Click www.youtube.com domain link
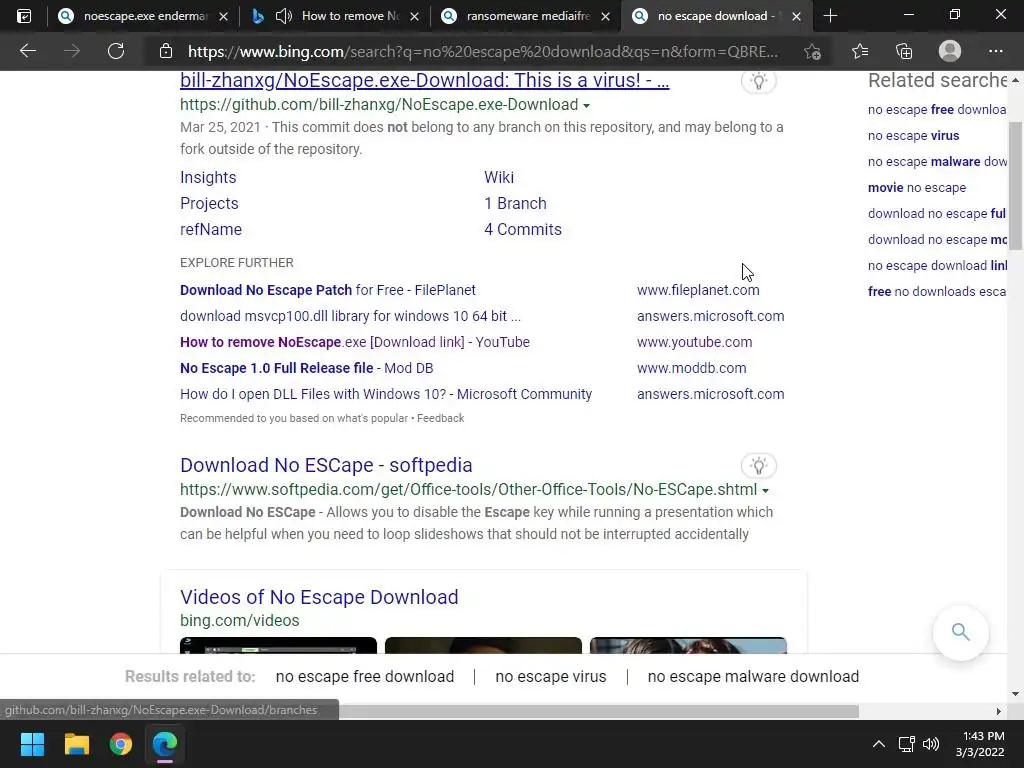 tap(695, 342)
